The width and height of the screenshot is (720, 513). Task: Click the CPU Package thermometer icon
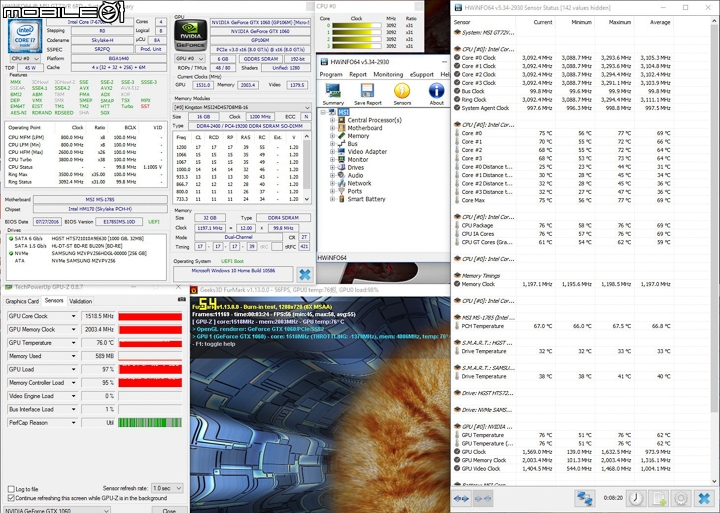(x=457, y=225)
